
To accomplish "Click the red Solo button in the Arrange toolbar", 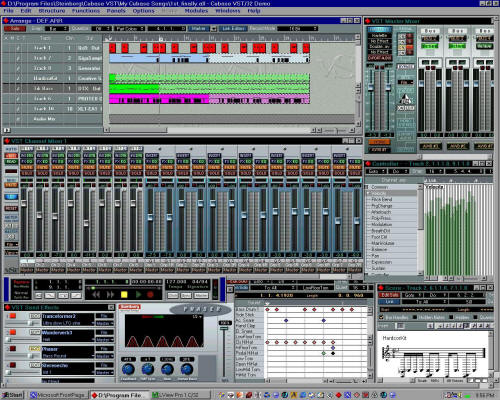I will (15, 29).
